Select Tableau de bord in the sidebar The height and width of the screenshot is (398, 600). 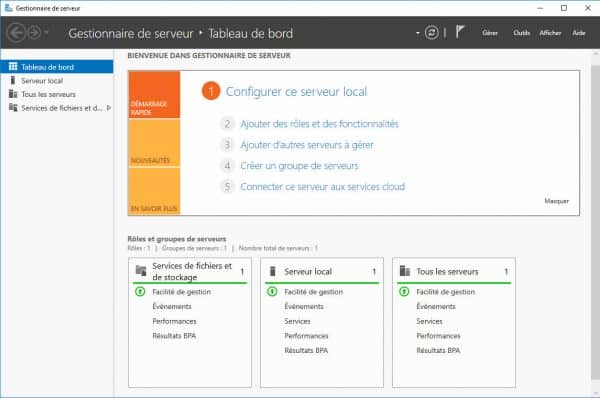pos(57,67)
